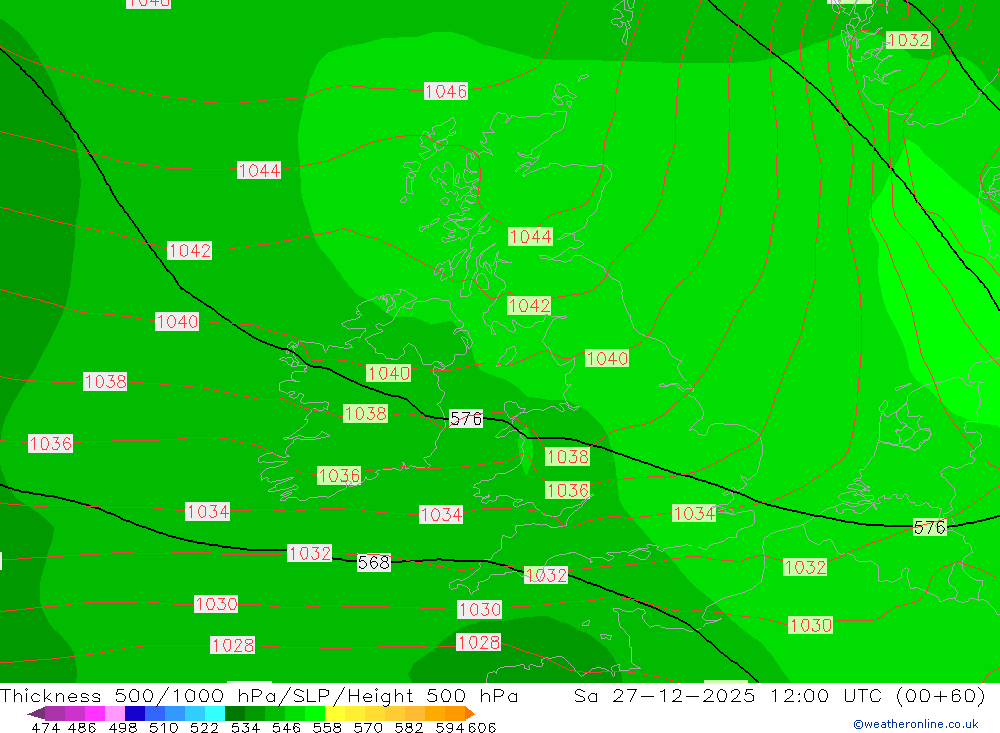Click the 1030 label over northern France
Viewport: 1000px width, 733px height.
(x=810, y=625)
